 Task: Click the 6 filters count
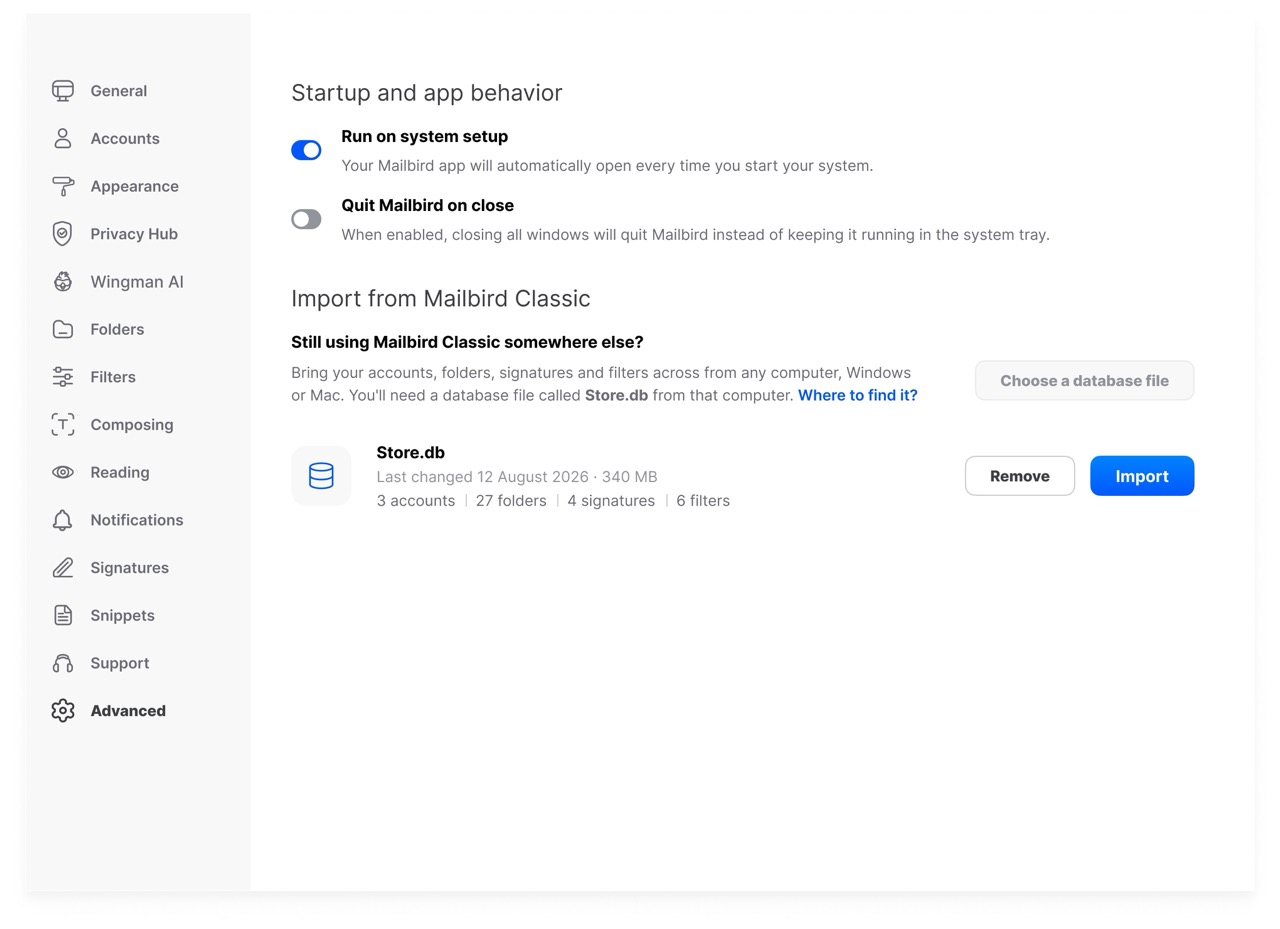[x=703, y=501]
